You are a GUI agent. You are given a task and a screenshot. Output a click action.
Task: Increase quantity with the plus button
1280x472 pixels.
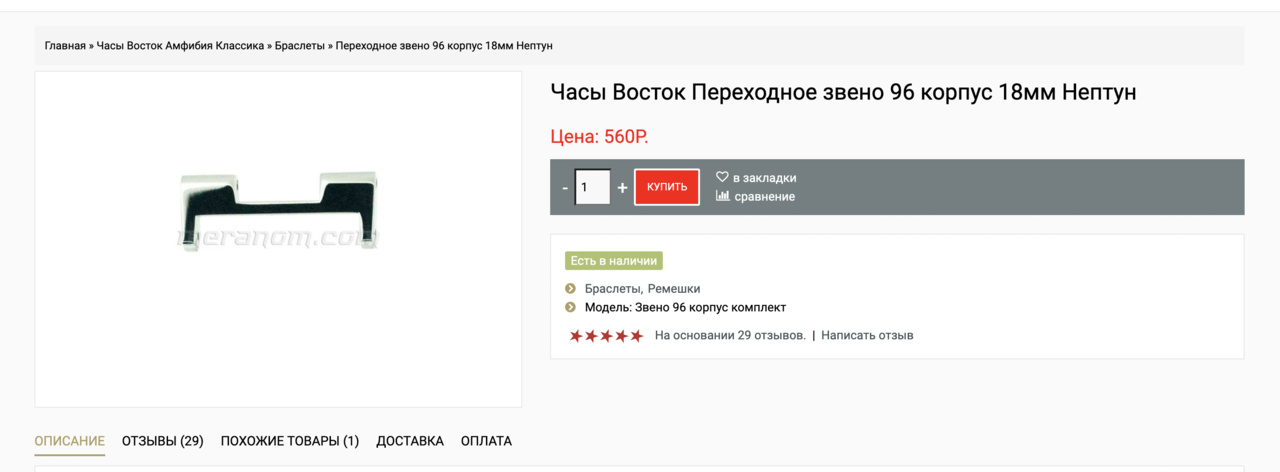click(622, 187)
